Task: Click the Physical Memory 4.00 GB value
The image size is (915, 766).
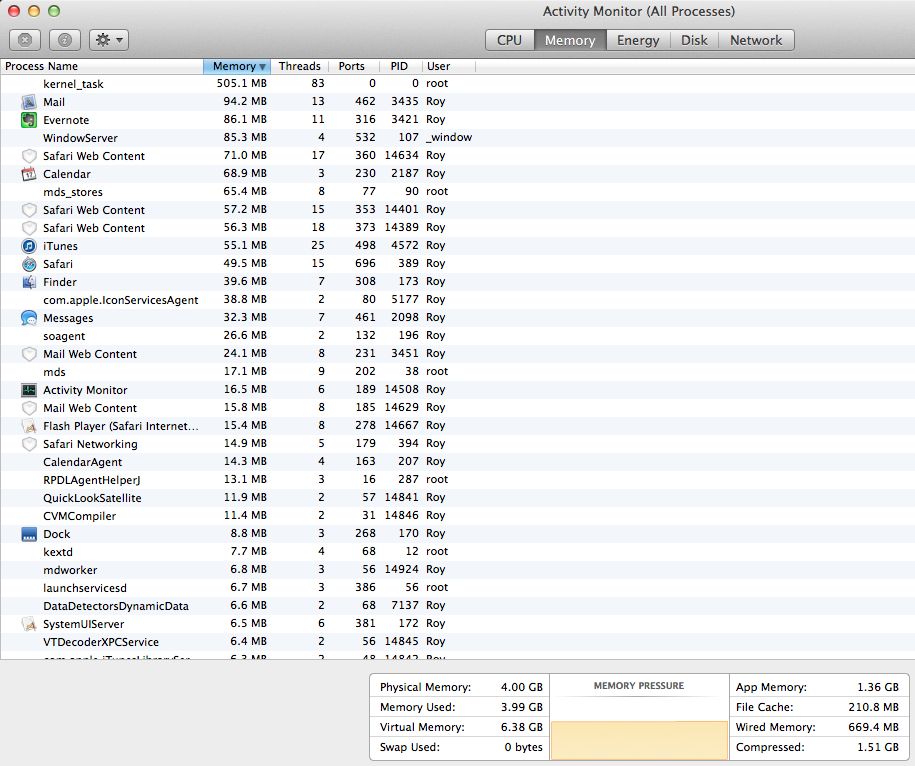Action: 522,687
